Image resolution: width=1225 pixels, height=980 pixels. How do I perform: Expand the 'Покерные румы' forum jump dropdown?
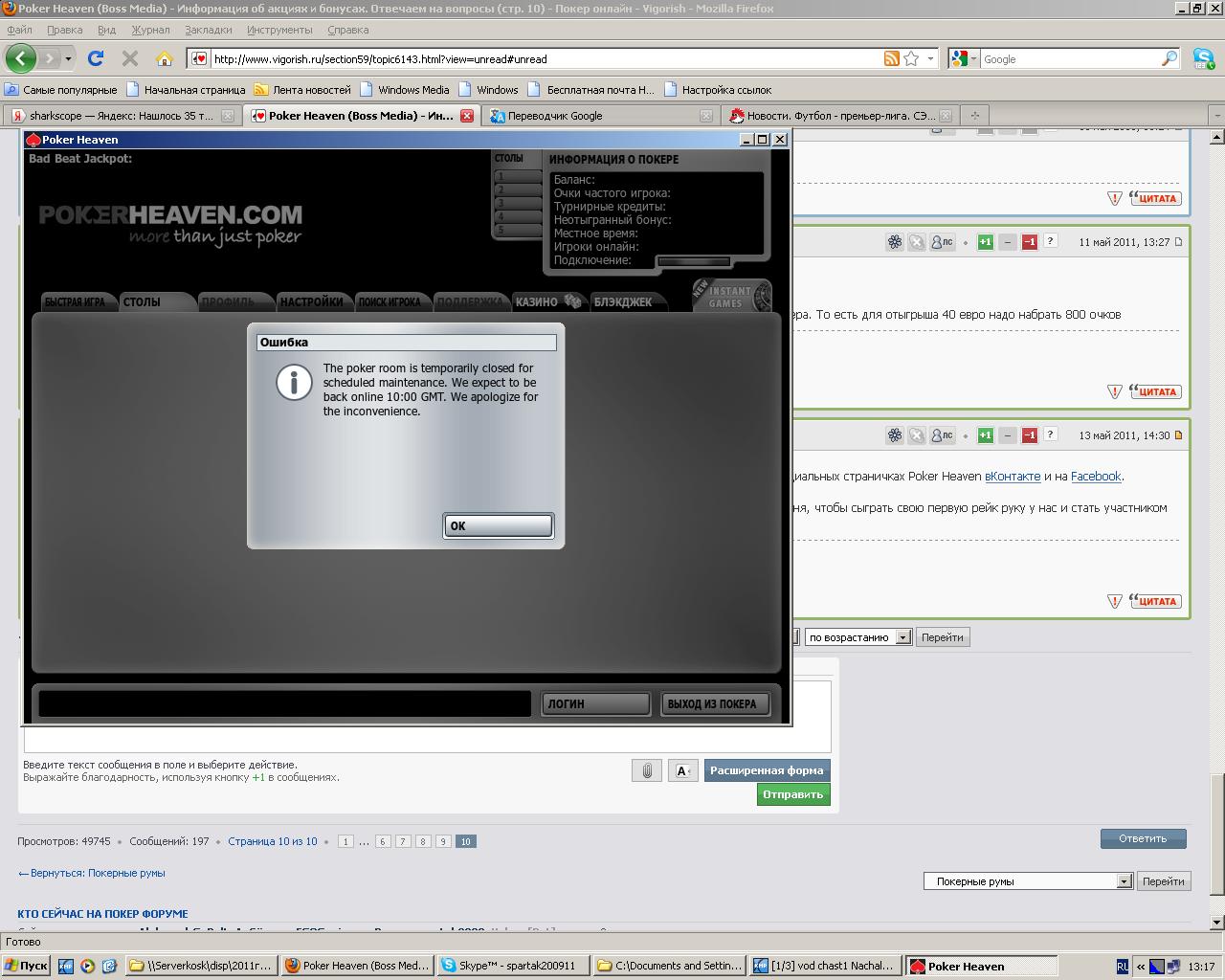[x=1124, y=881]
